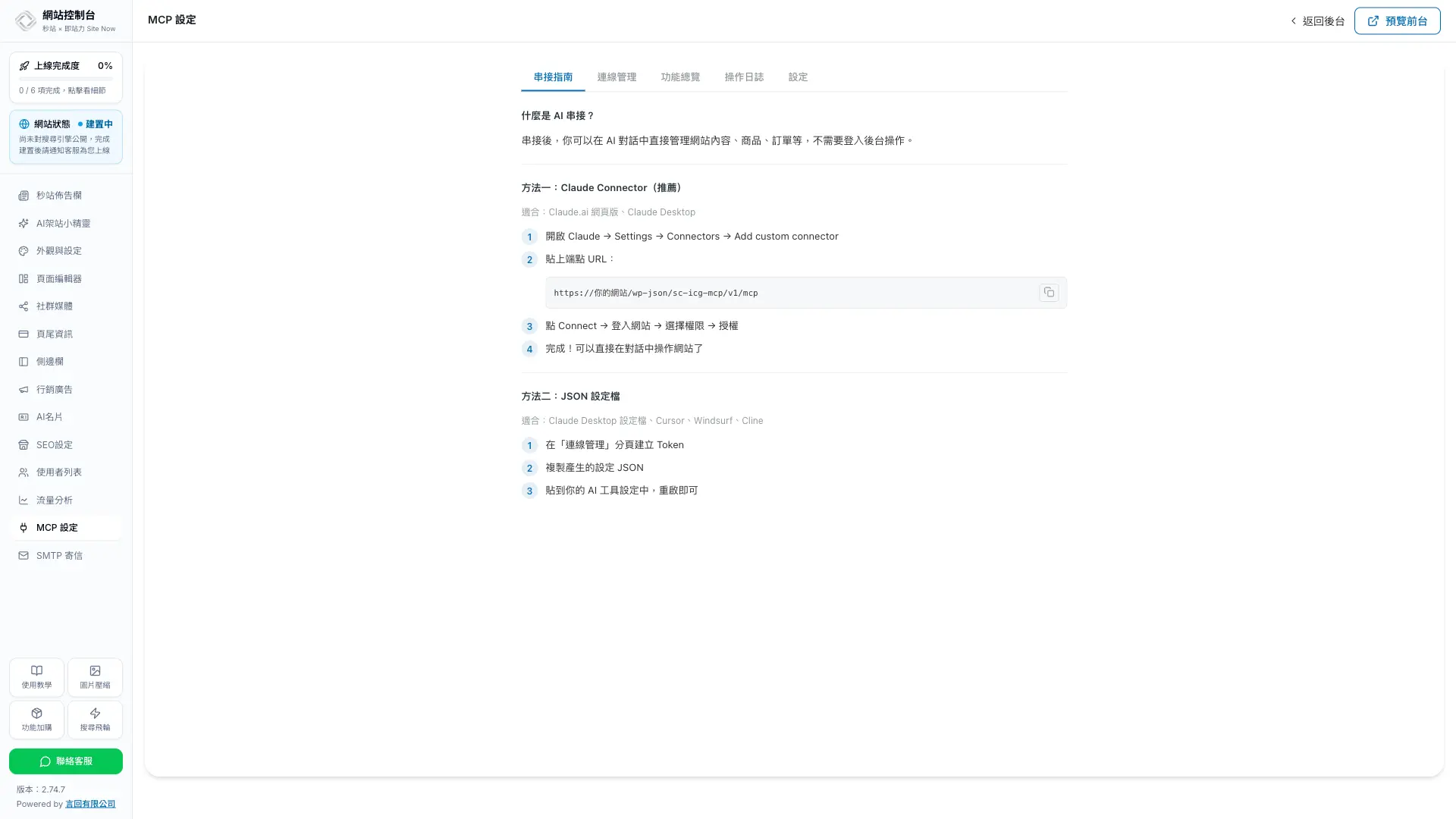Click the 建置中 status label
This screenshot has height=819, width=1456.
click(x=99, y=124)
